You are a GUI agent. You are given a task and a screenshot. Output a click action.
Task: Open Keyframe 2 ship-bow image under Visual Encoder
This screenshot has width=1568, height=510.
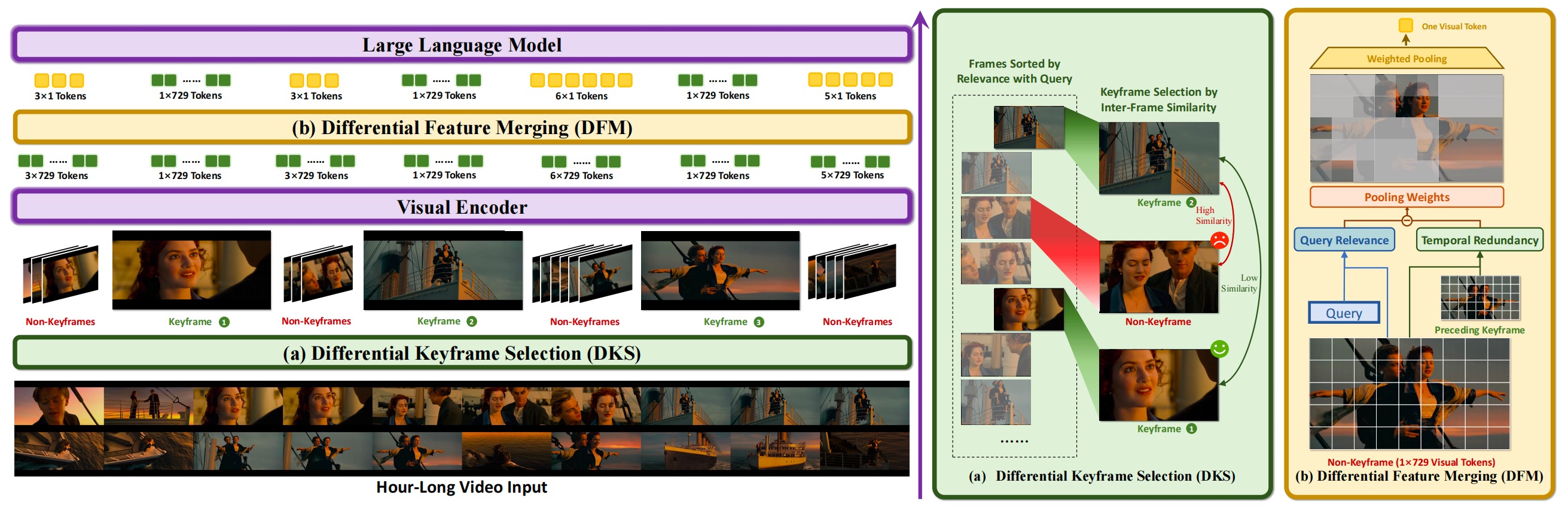point(443,271)
